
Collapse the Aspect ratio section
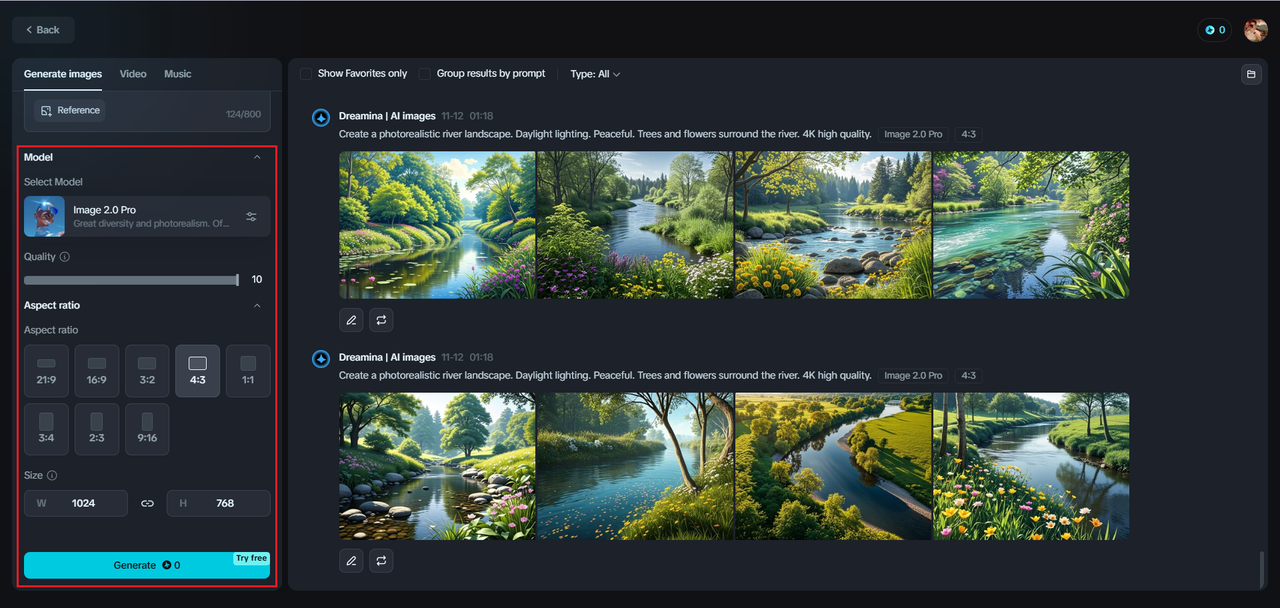(257, 305)
